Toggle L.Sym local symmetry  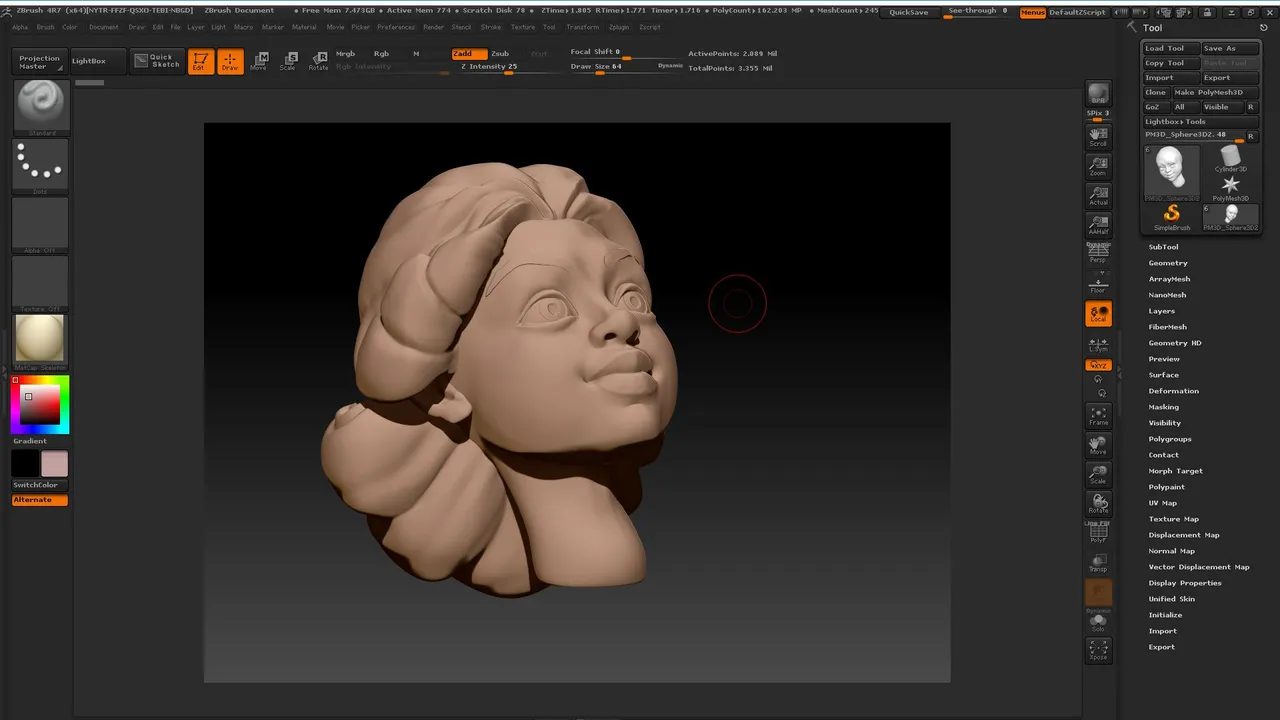tap(1098, 345)
